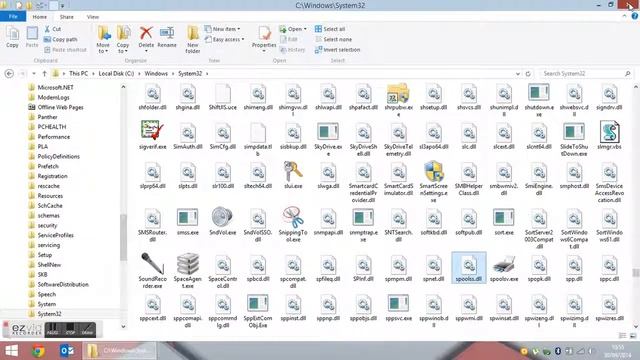Open the address bar history dropdown
This screenshot has height=360, width=640.
tap(518, 73)
